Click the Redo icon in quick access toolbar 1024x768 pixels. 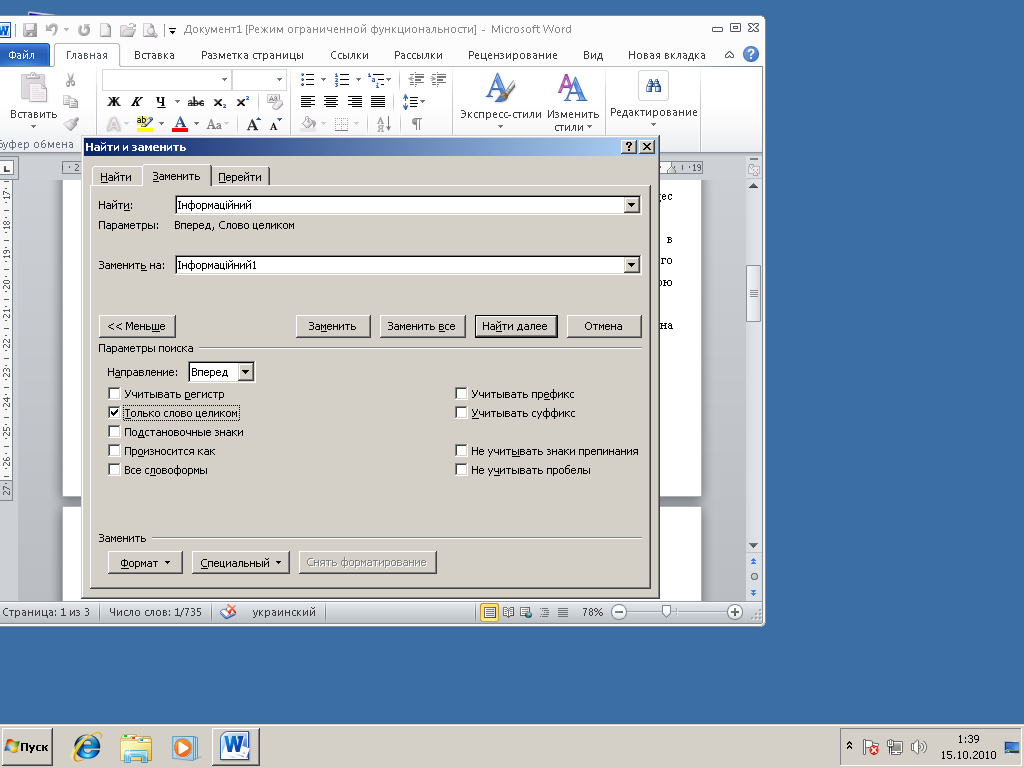pyautogui.click(x=84, y=29)
